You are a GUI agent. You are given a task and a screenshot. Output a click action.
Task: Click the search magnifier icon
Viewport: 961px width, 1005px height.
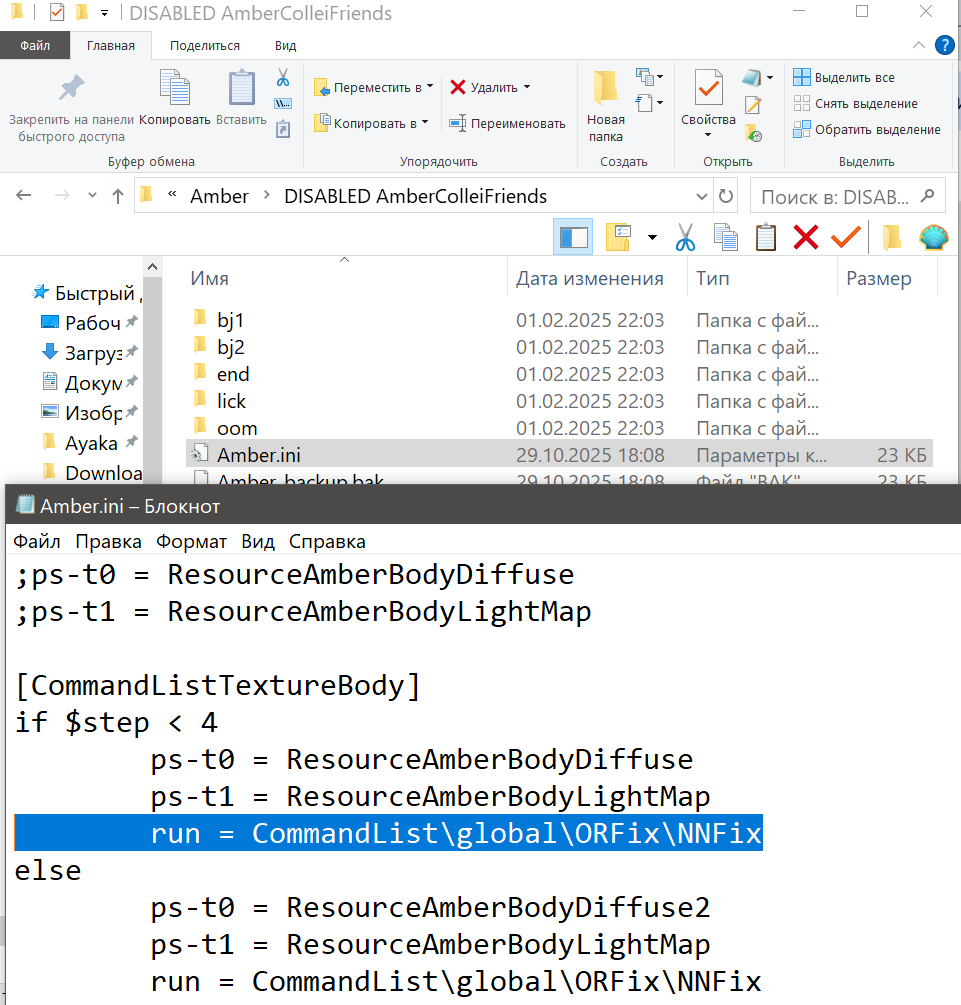[x=927, y=196]
